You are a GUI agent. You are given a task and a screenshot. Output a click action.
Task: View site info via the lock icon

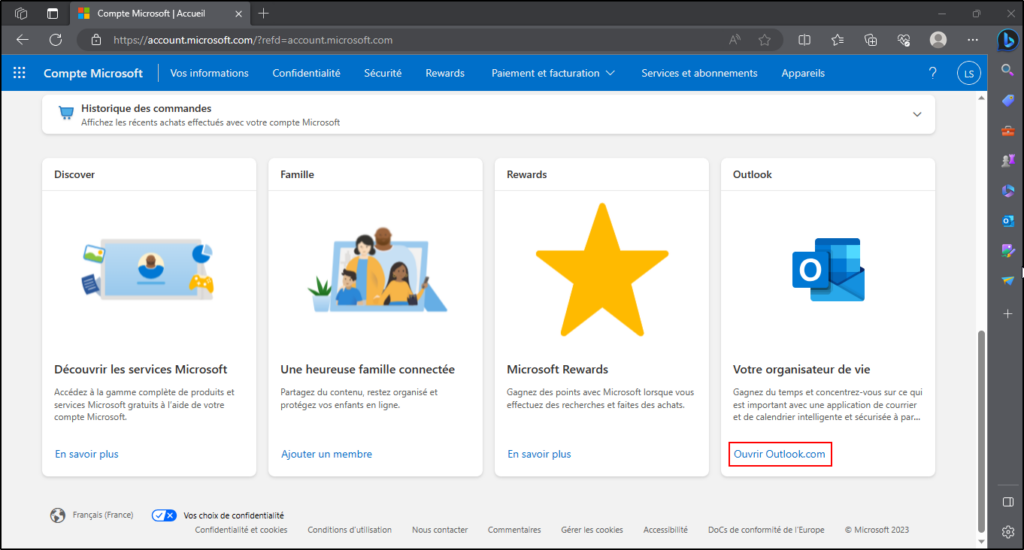click(96, 40)
